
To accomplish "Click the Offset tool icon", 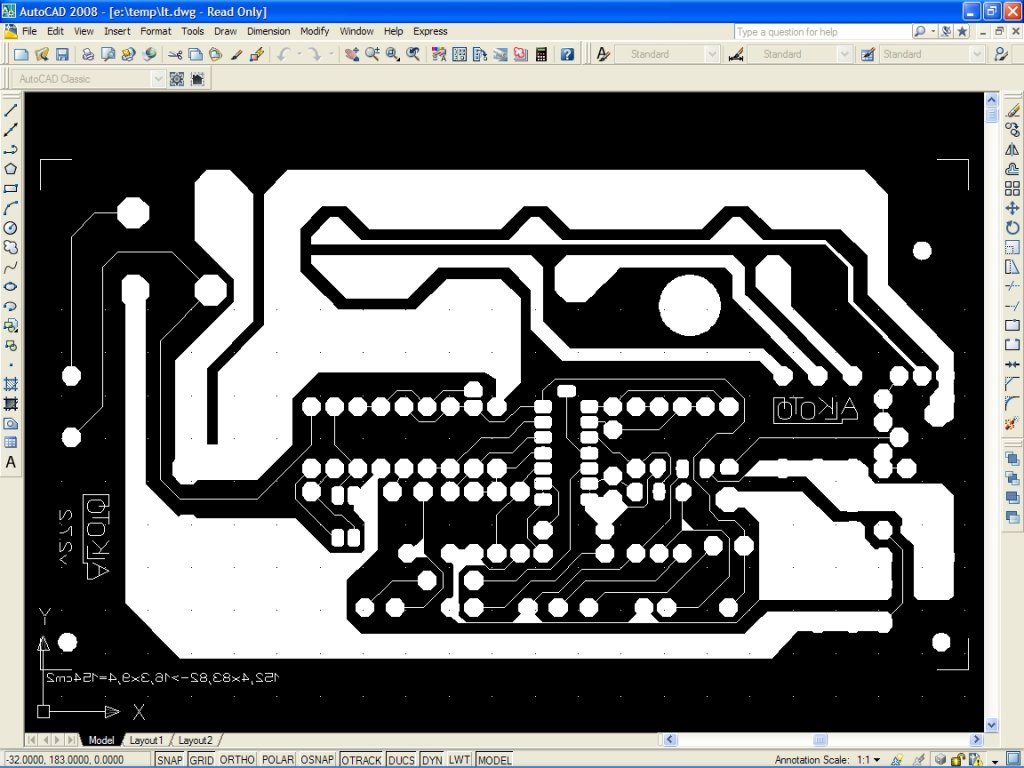I will tap(1012, 169).
